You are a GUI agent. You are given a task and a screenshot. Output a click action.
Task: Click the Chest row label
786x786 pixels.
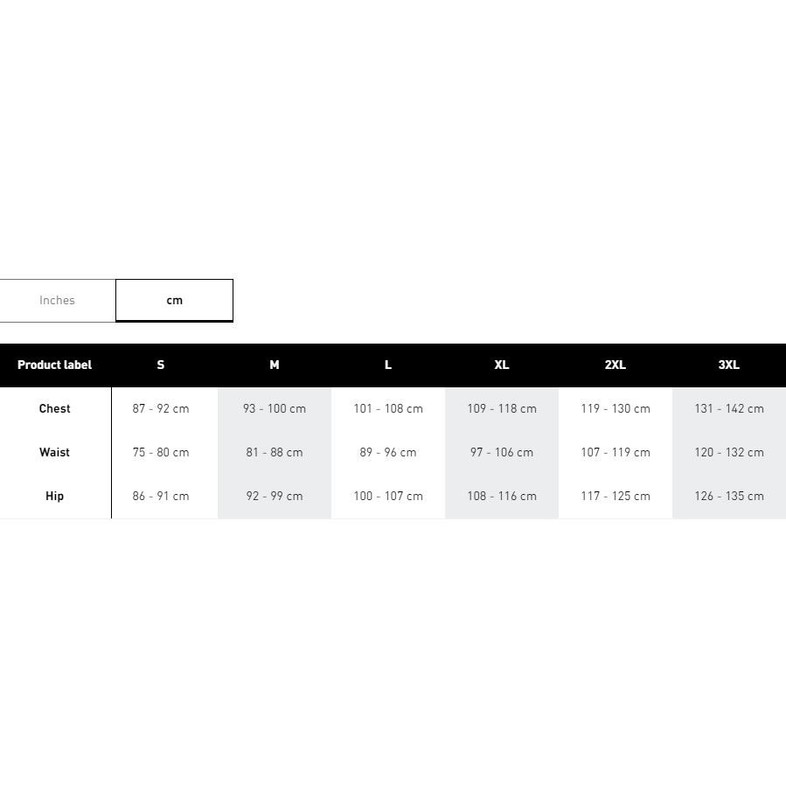tap(55, 408)
